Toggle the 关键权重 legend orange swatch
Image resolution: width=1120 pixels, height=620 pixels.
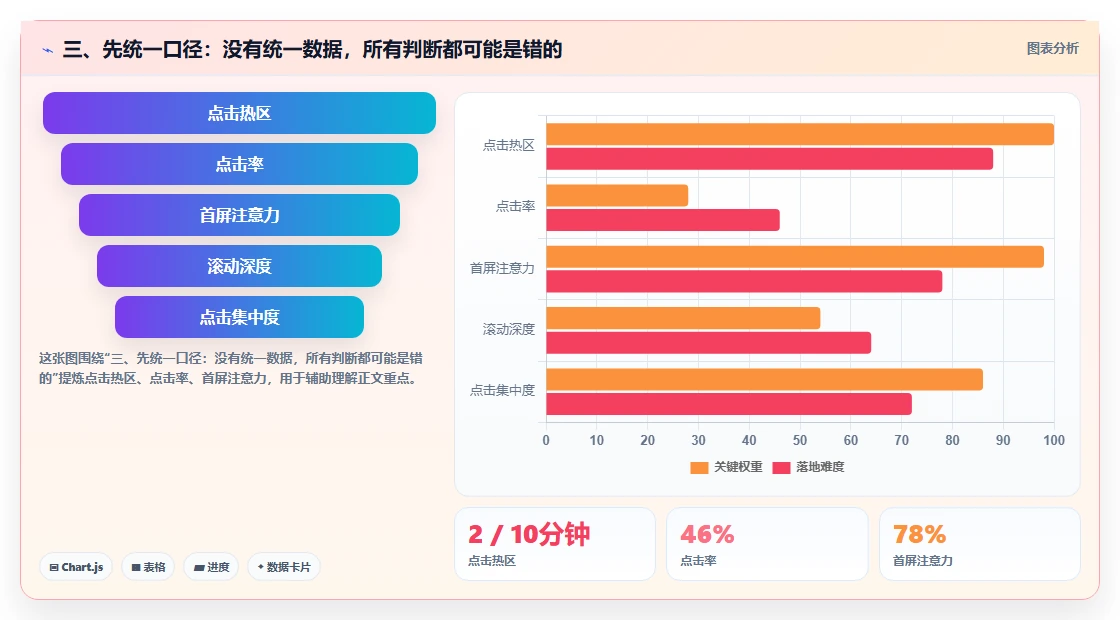point(699,467)
